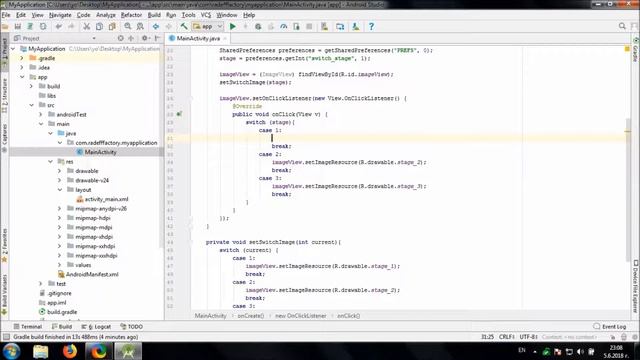Open the File menu

[x=6, y=15]
